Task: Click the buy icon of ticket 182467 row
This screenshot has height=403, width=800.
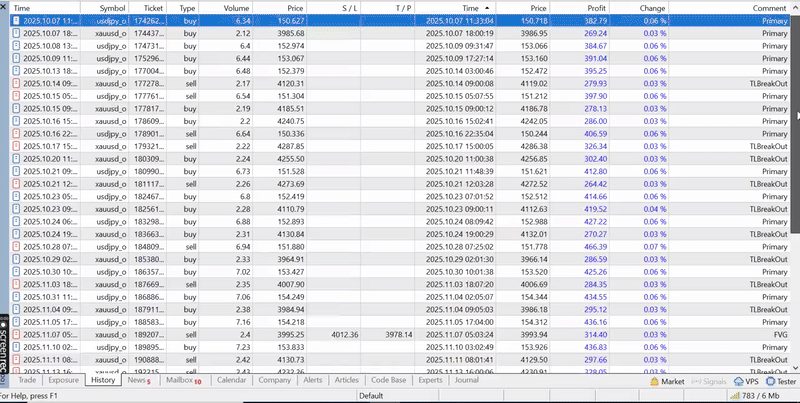Action: tap(16, 196)
